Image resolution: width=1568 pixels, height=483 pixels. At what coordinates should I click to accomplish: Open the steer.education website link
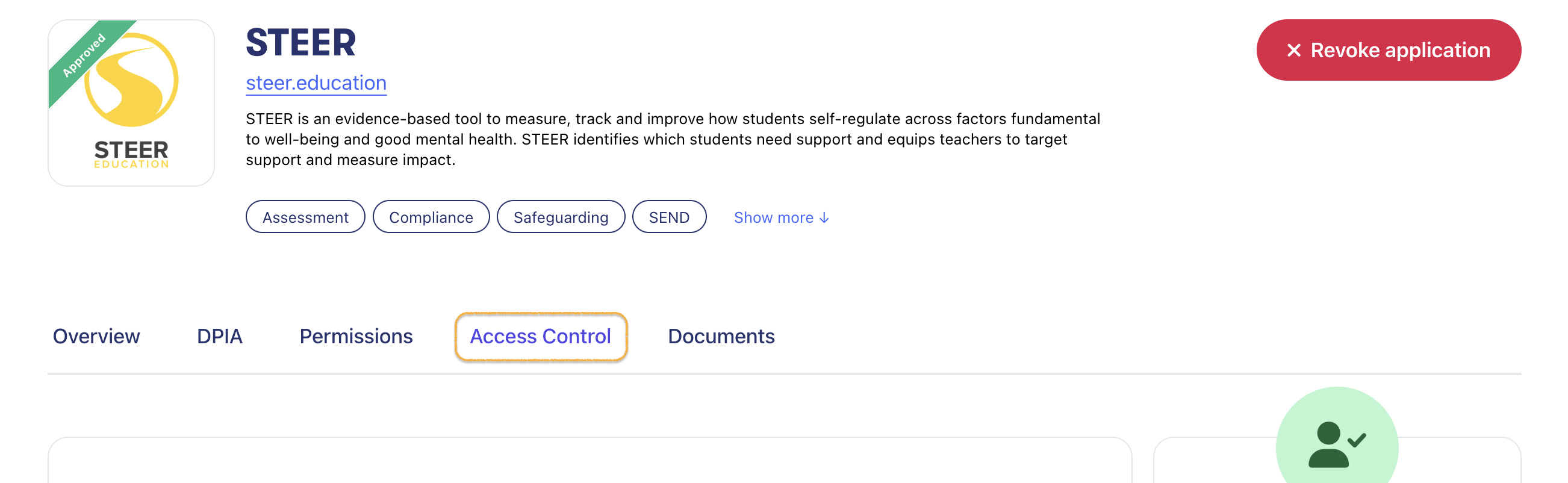point(316,83)
